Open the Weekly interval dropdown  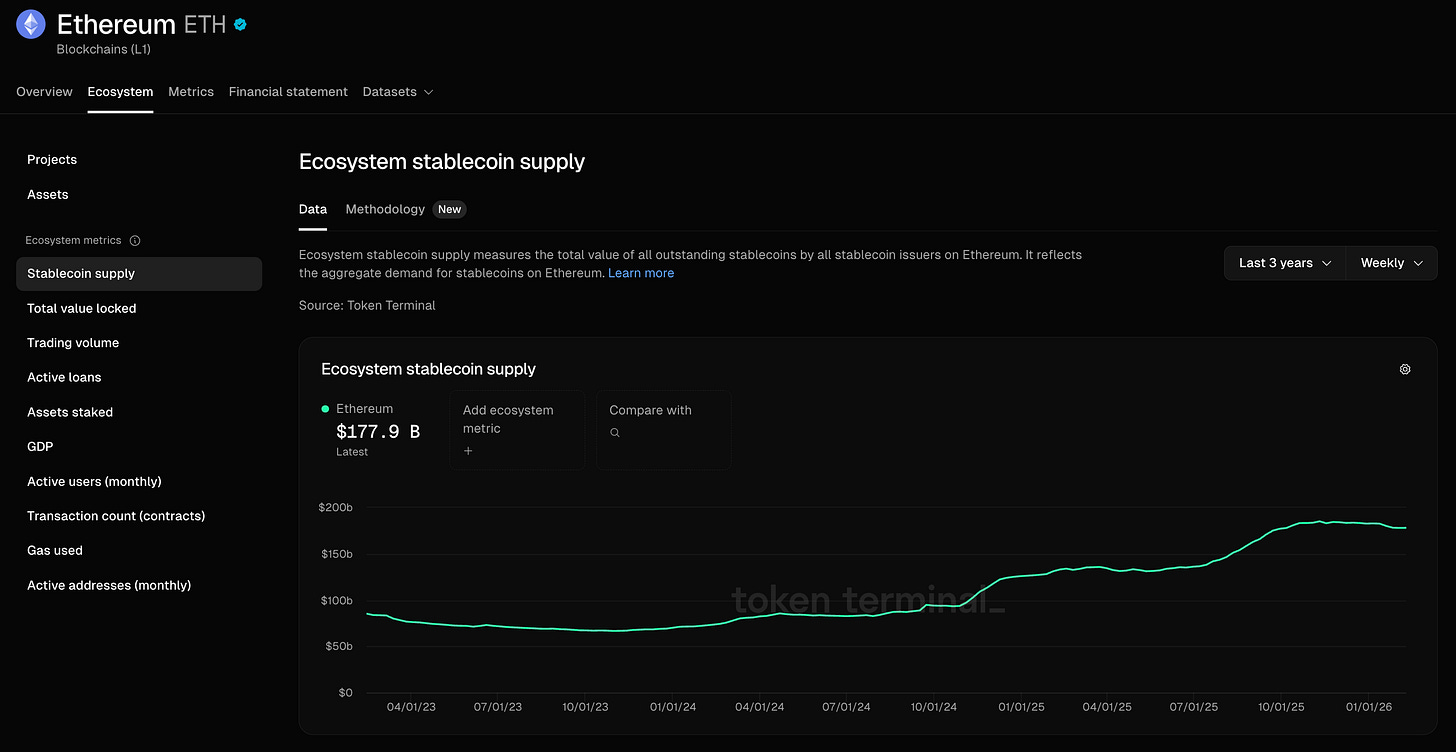(1391, 263)
